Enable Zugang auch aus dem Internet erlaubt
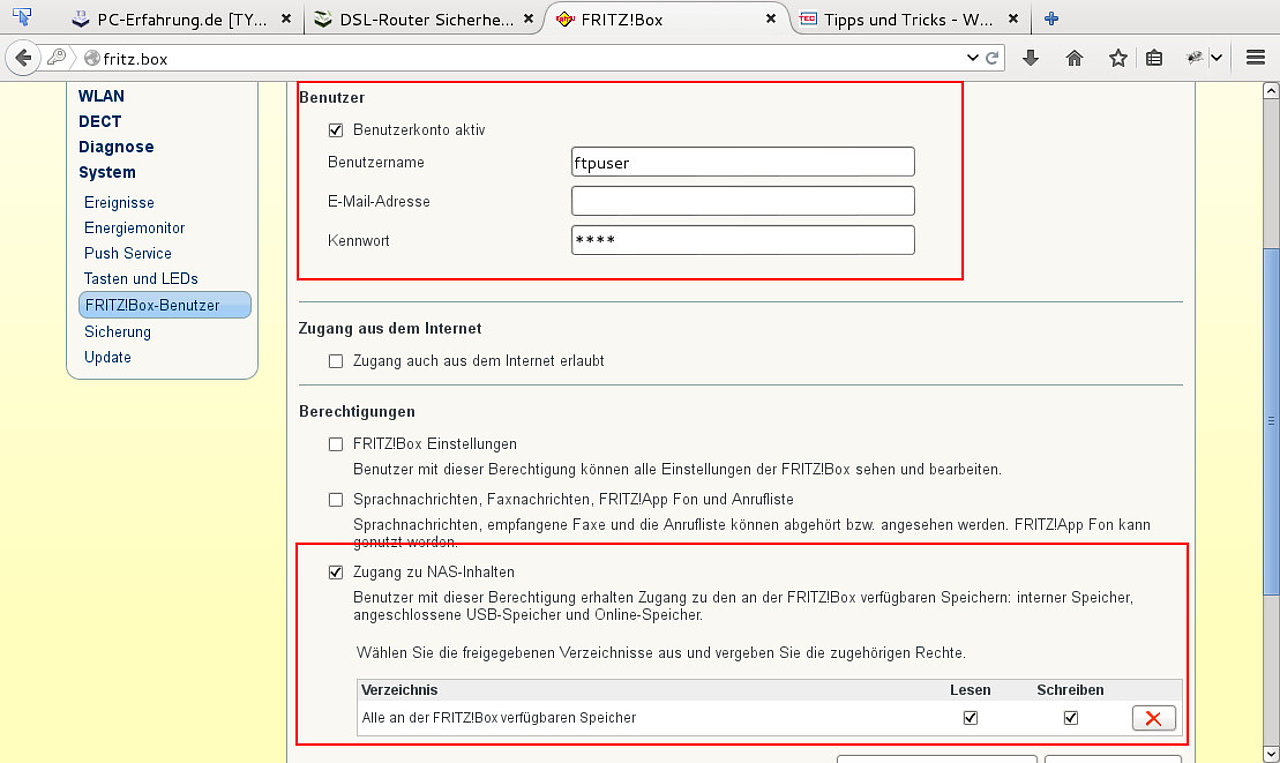Screen dimensions: 1280x763 pyautogui.click(x=336, y=361)
